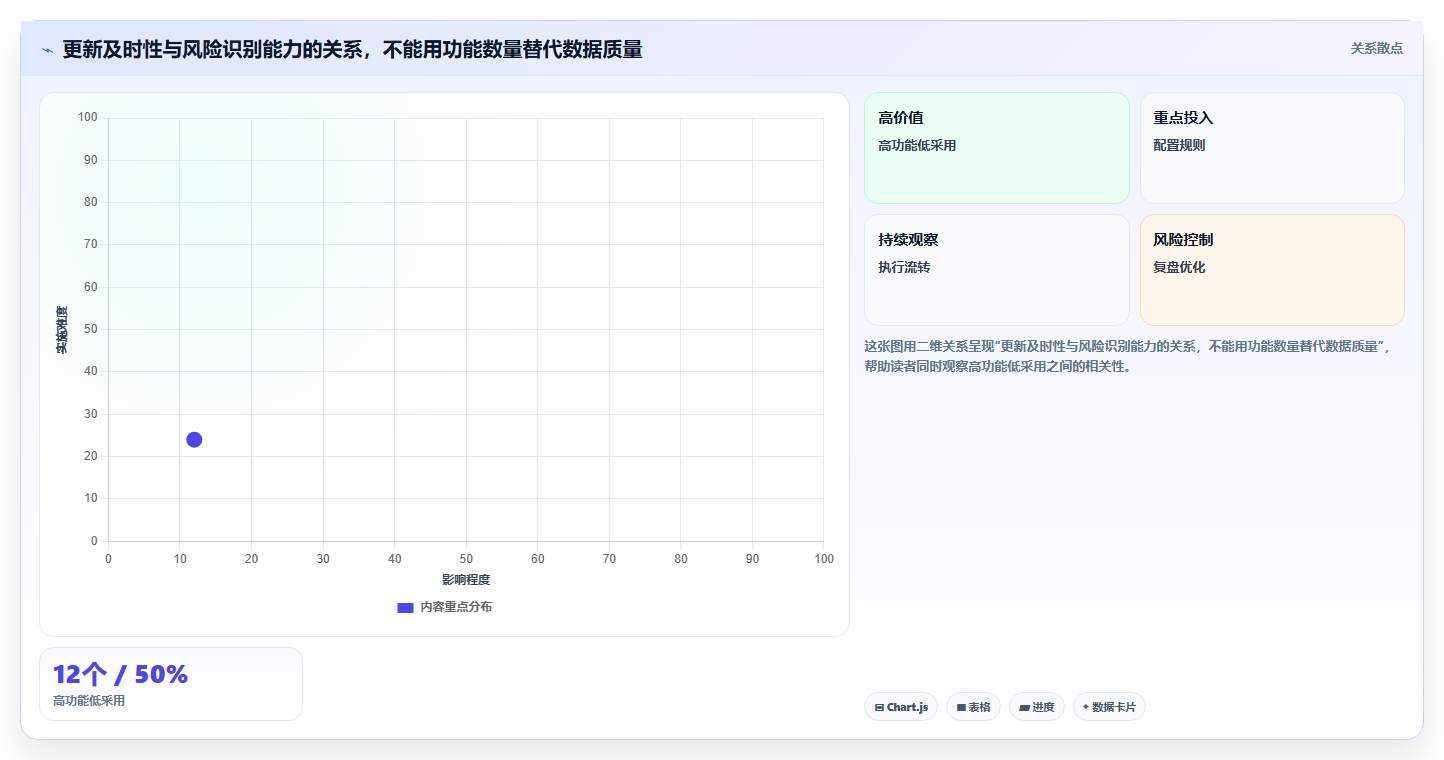Click the 高功能低采用 label under the statistic

(x=89, y=701)
